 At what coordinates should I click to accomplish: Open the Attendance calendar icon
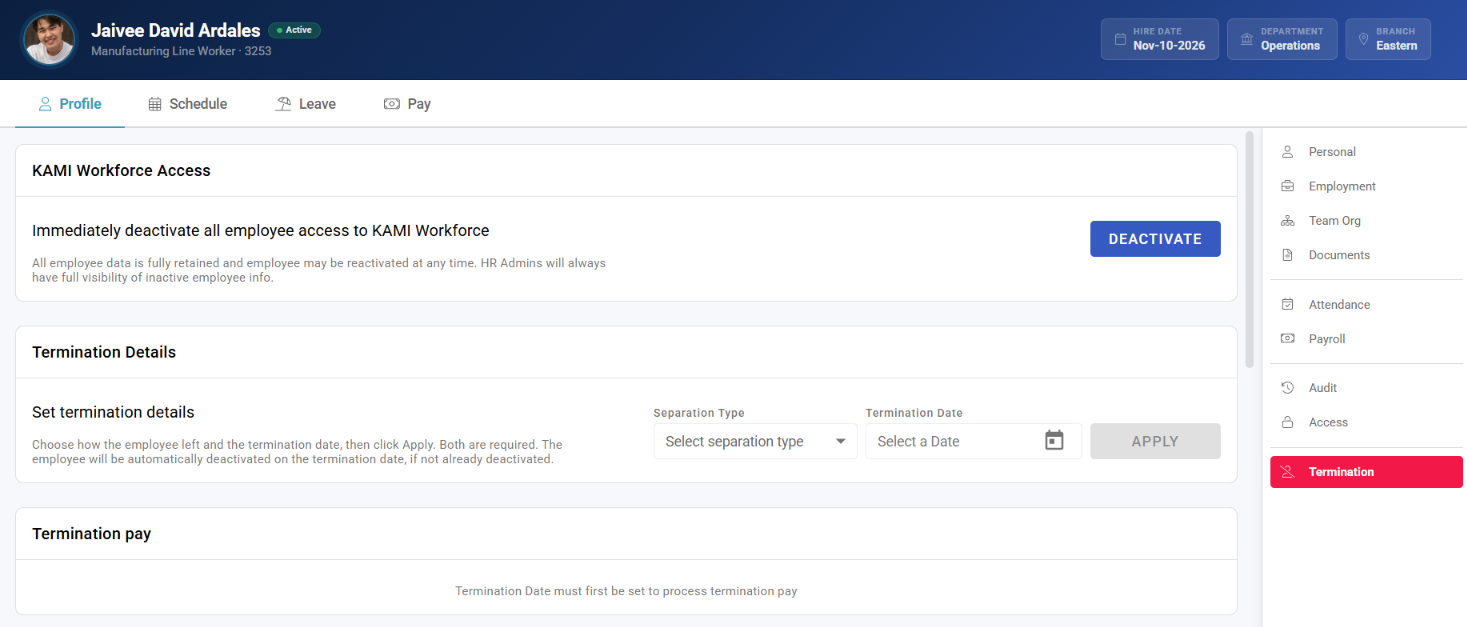(x=1288, y=304)
